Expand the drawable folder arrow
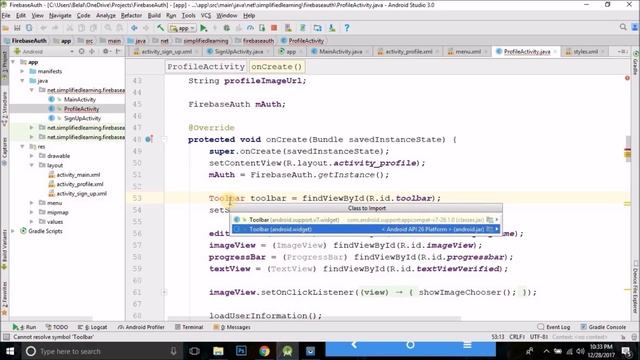 (x=31, y=156)
